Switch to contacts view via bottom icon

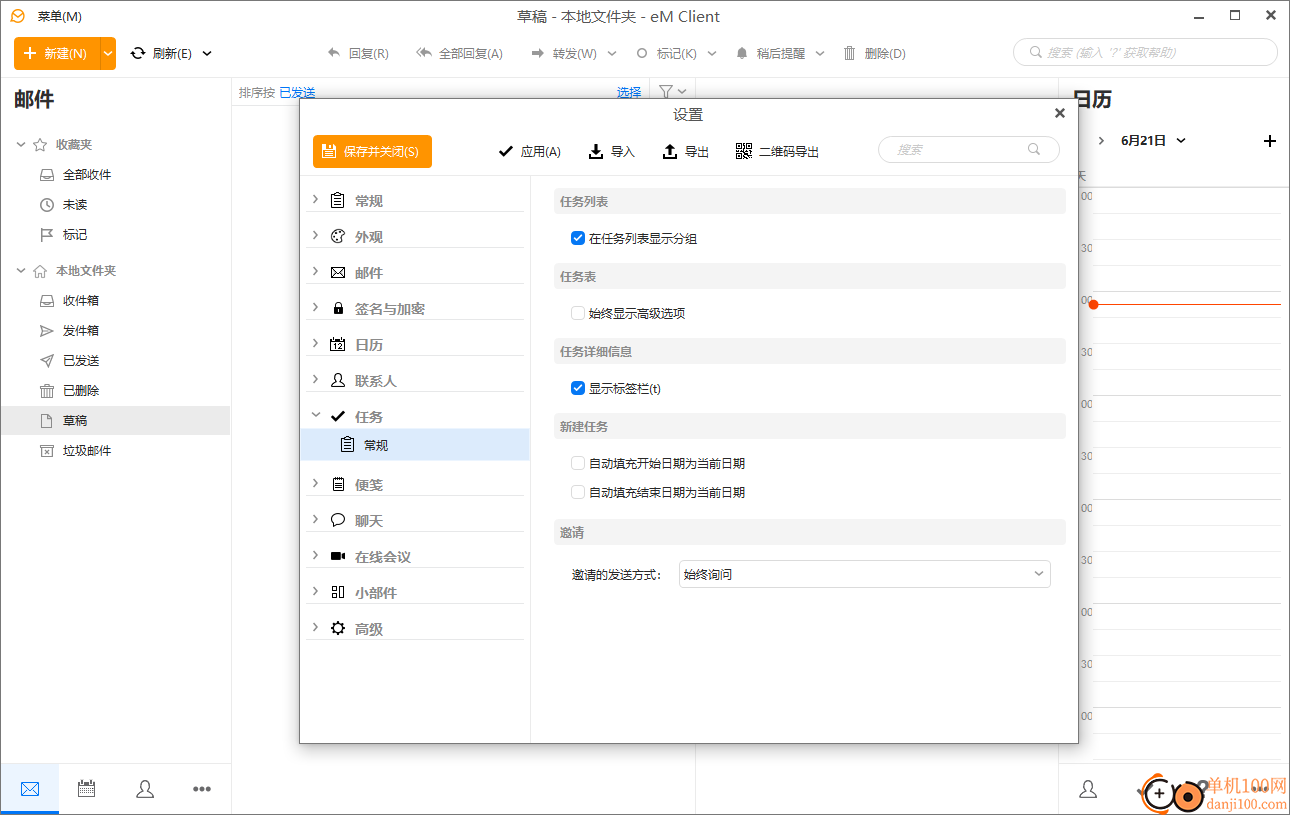[x=145, y=789]
